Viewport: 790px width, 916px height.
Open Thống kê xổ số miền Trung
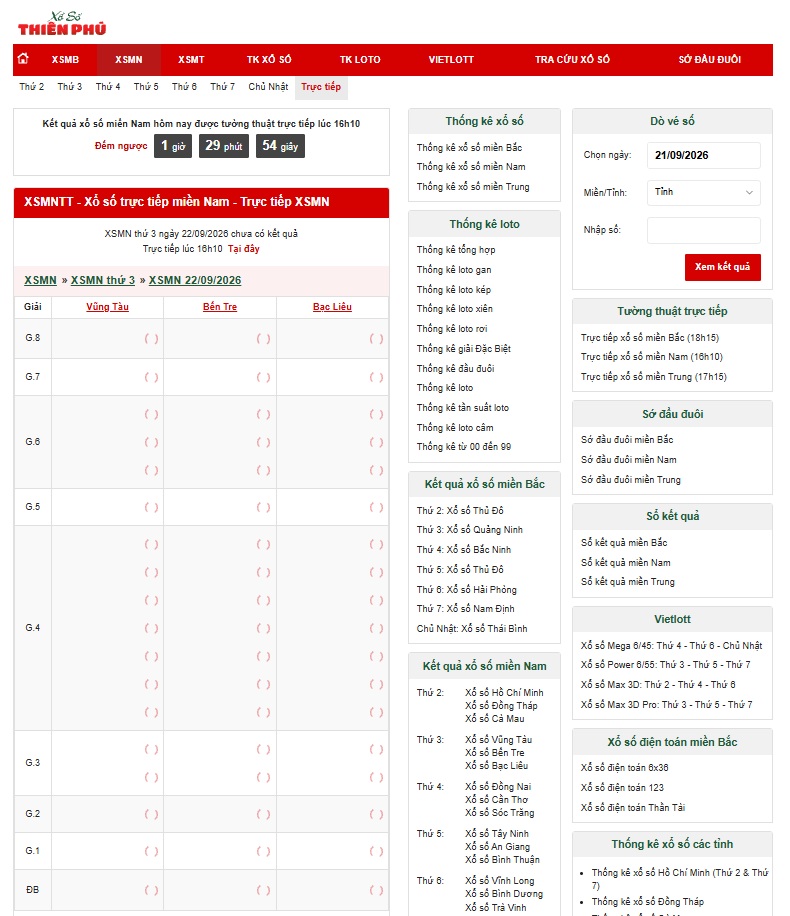[x=473, y=187]
